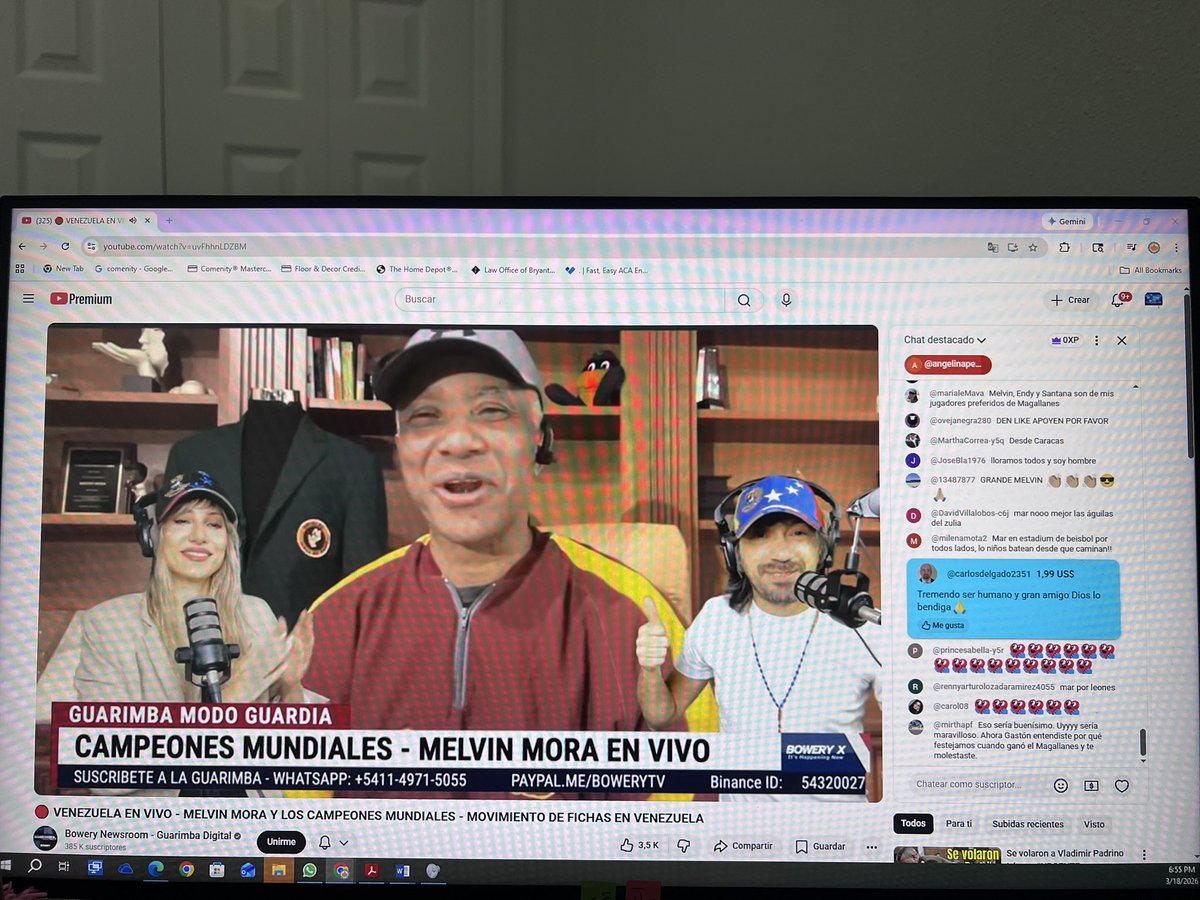Expand the Chat destacado dropdown
Viewport: 1200px width, 900px height.
click(x=945, y=340)
